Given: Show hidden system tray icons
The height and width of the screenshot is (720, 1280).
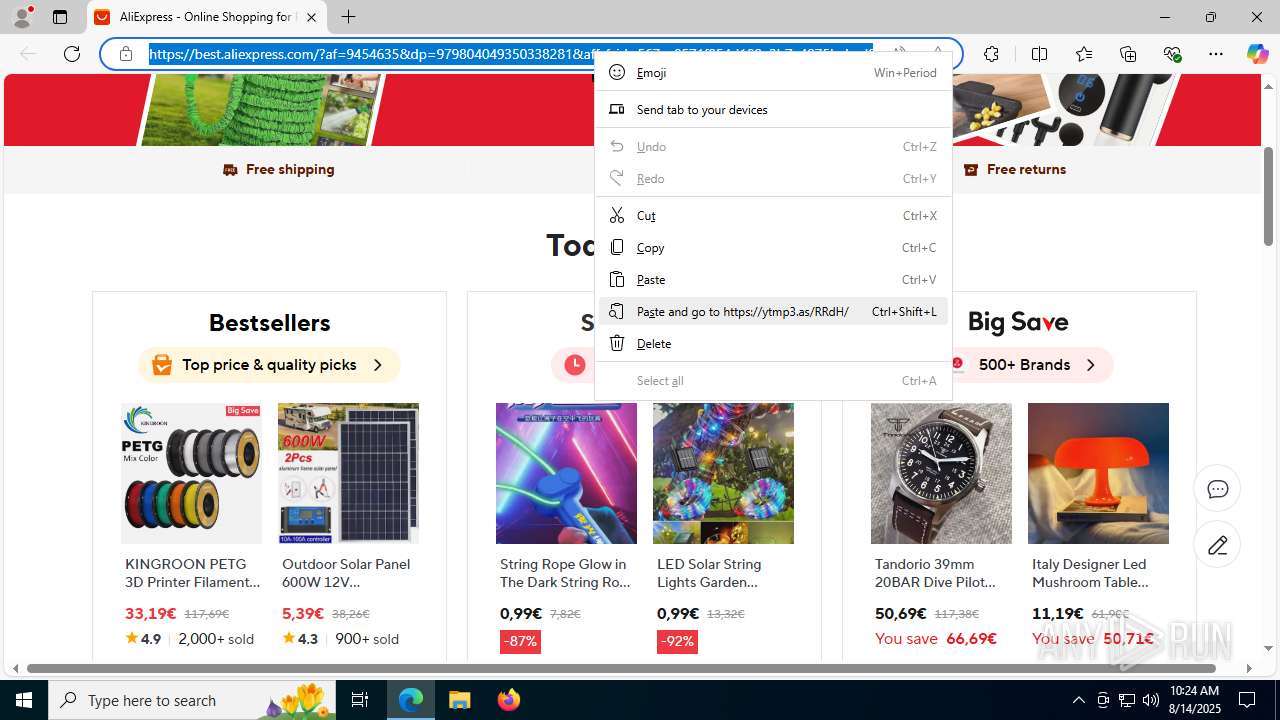Looking at the screenshot, I should (x=1078, y=700).
